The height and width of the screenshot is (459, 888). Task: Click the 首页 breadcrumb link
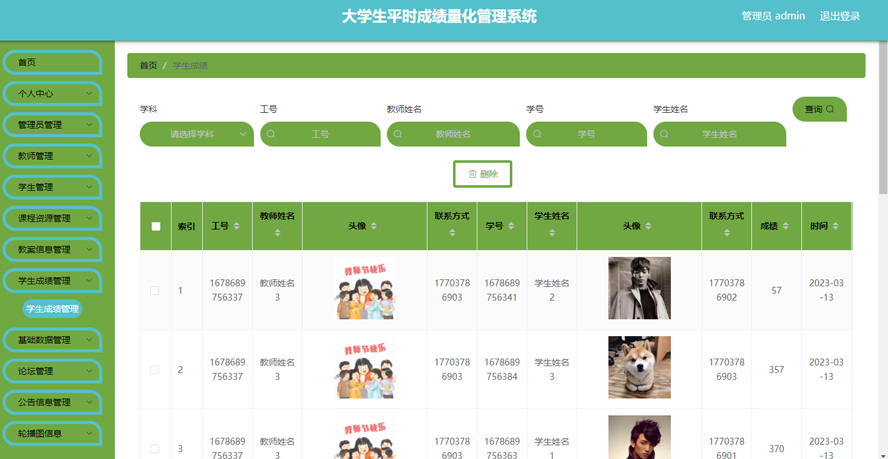pyautogui.click(x=148, y=66)
